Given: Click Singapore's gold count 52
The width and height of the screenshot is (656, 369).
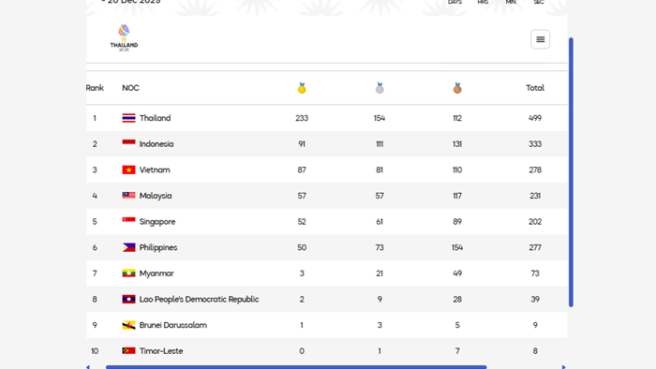Looking at the screenshot, I should (302, 222).
